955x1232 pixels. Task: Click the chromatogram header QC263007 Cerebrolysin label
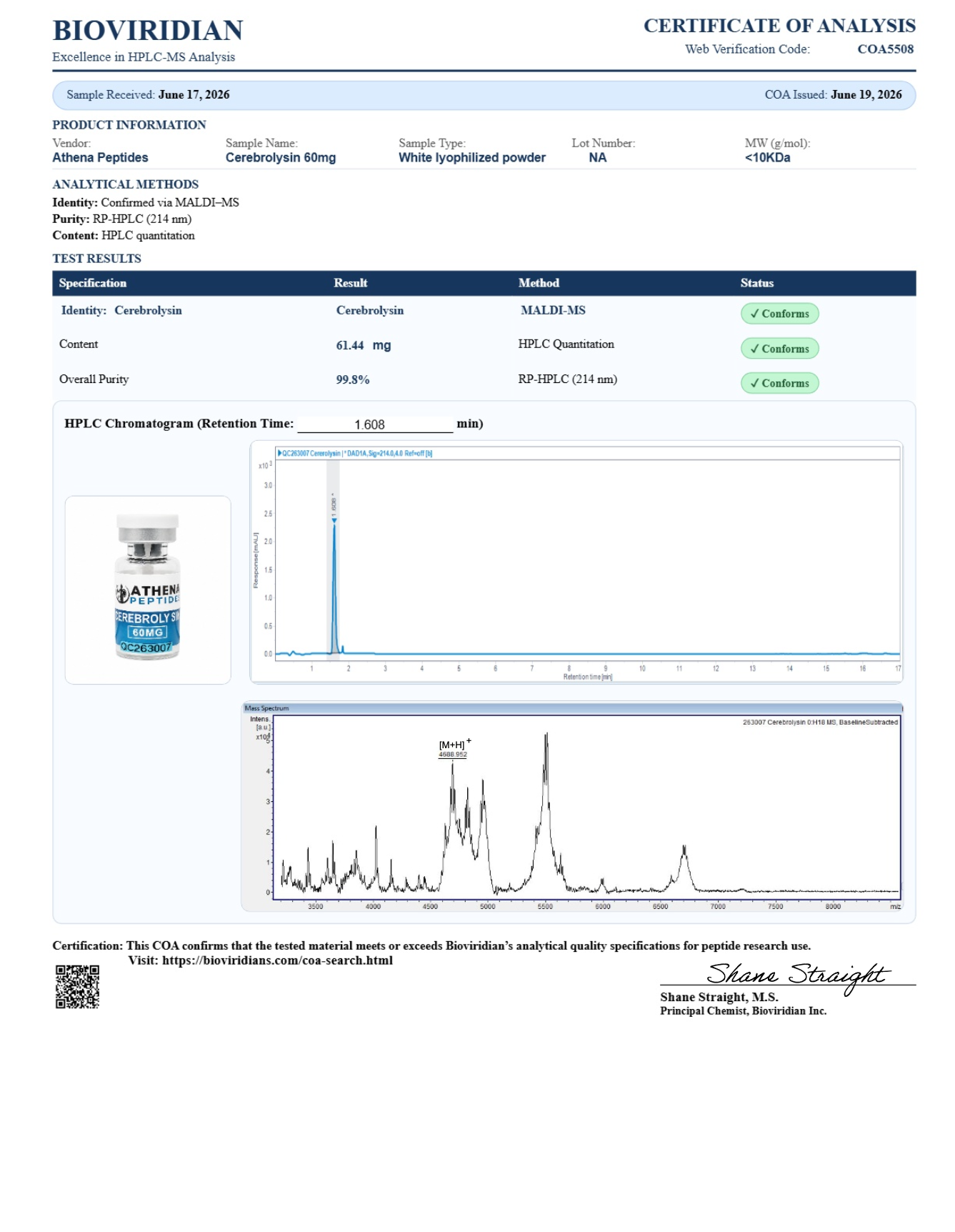point(355,453)
